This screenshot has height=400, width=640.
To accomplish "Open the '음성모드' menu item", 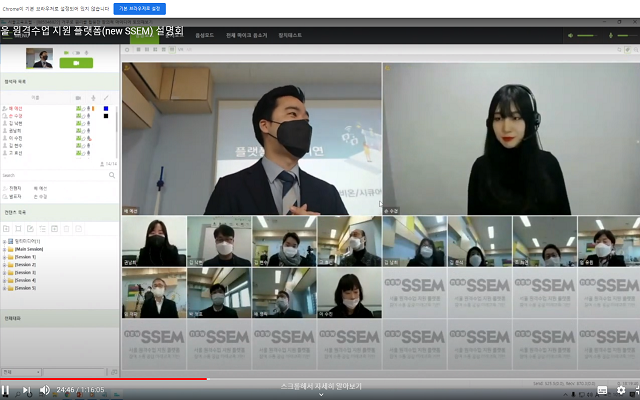I will (204, 35).
